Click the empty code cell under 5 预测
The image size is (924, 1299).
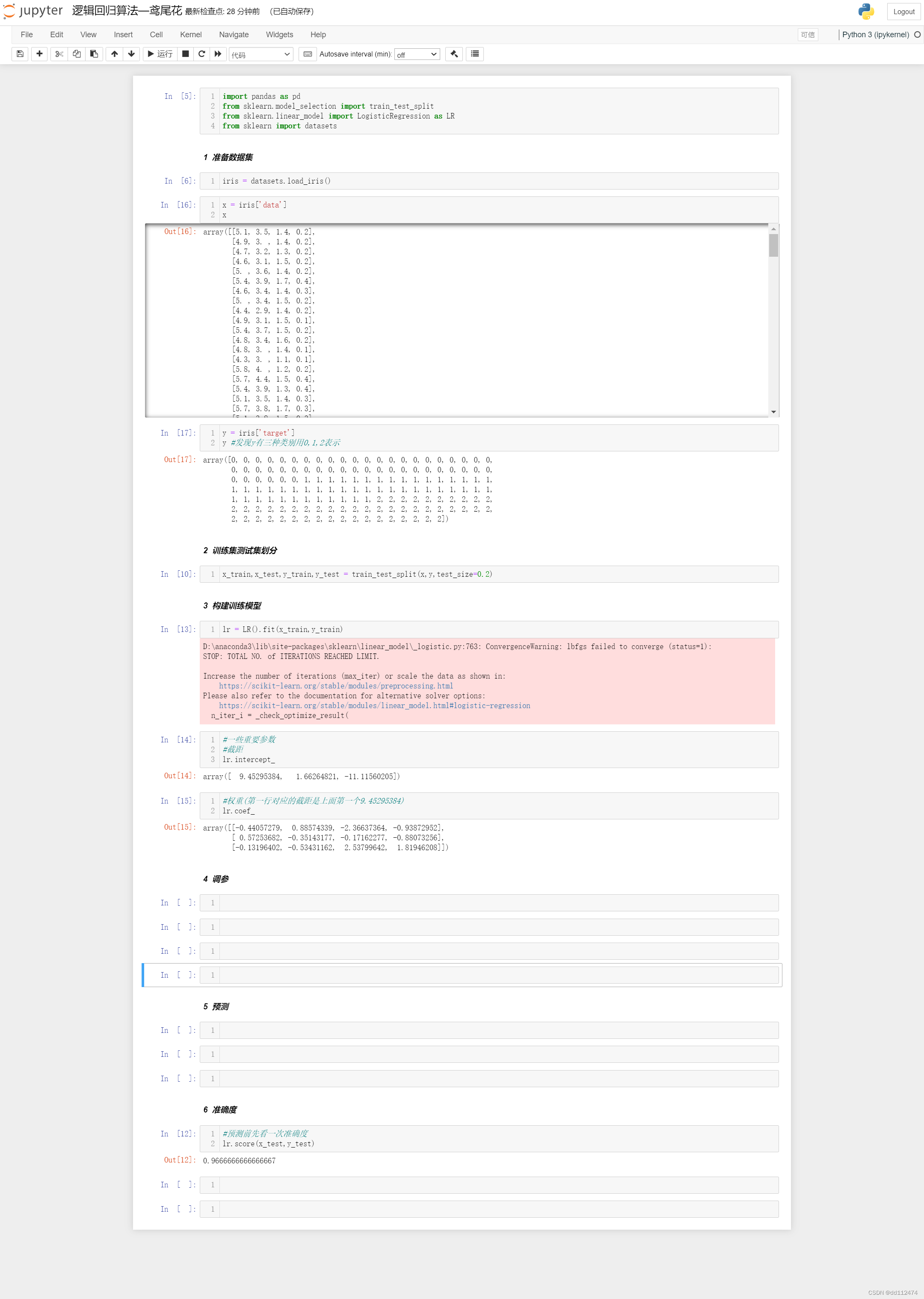(498, 1030)
